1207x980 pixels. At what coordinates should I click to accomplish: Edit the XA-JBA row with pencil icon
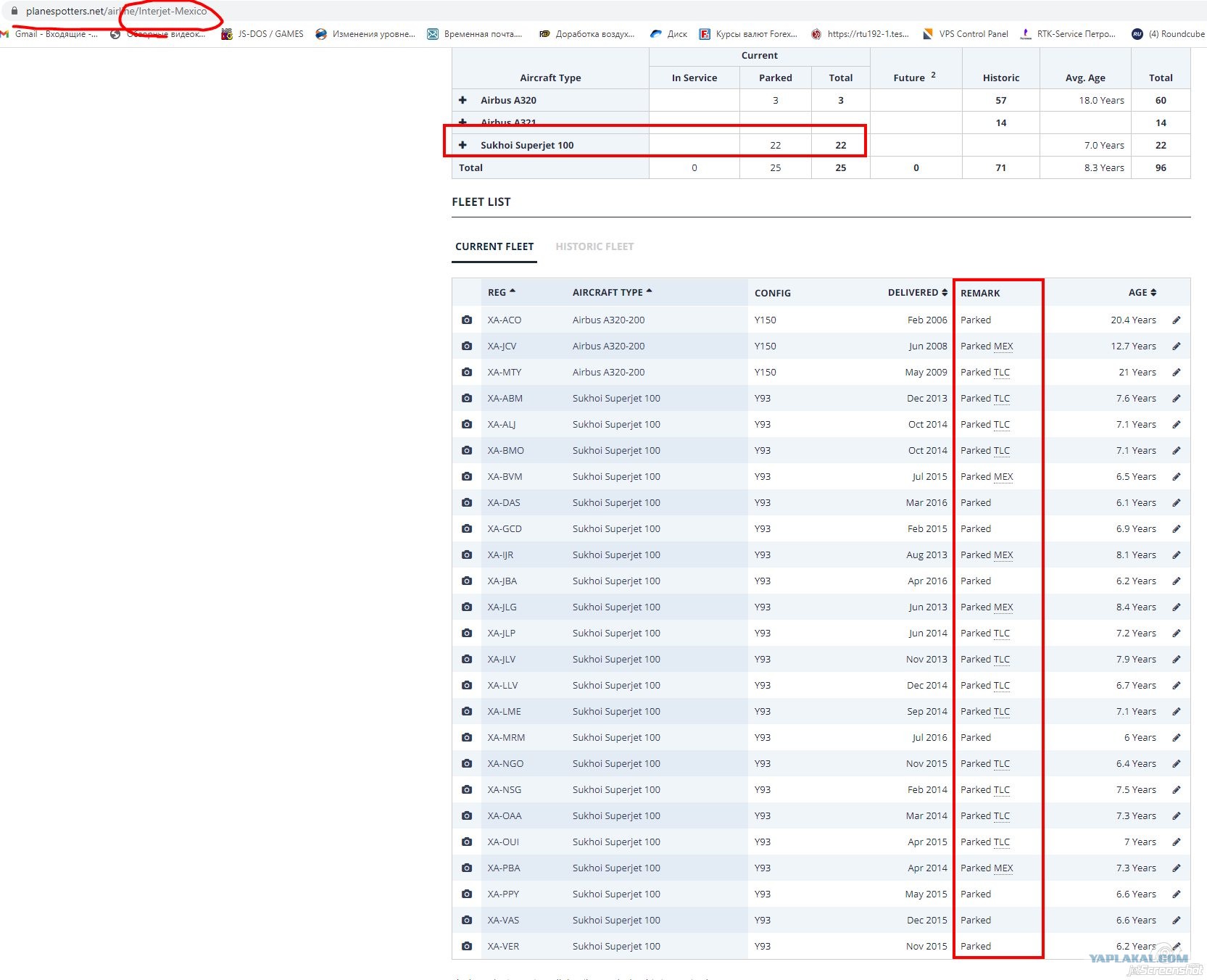pos(1177,581)
